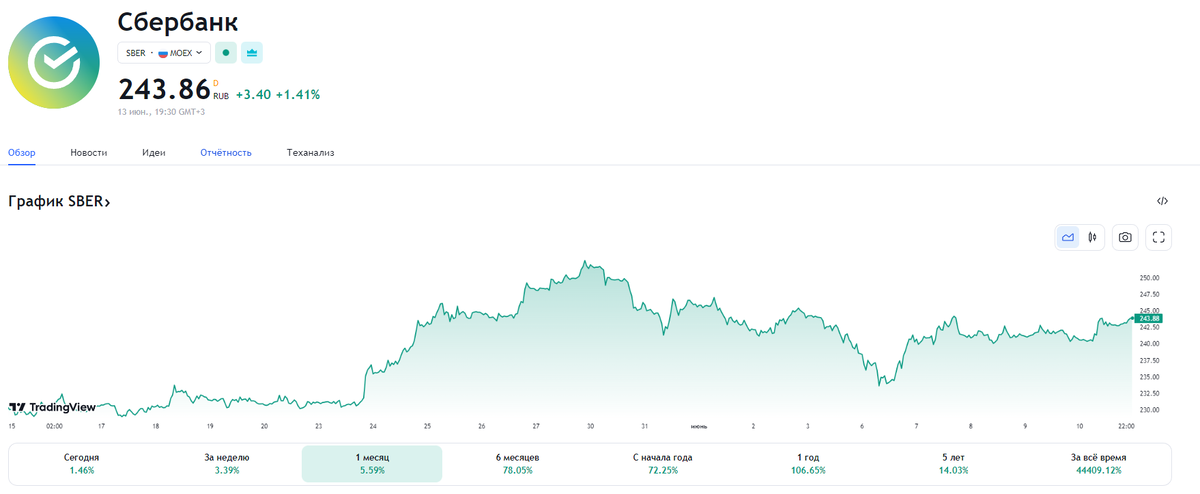Click the 243.88 price label on axis
This screenshot has width=1200, height=494.
click(x=1151, y=318)
